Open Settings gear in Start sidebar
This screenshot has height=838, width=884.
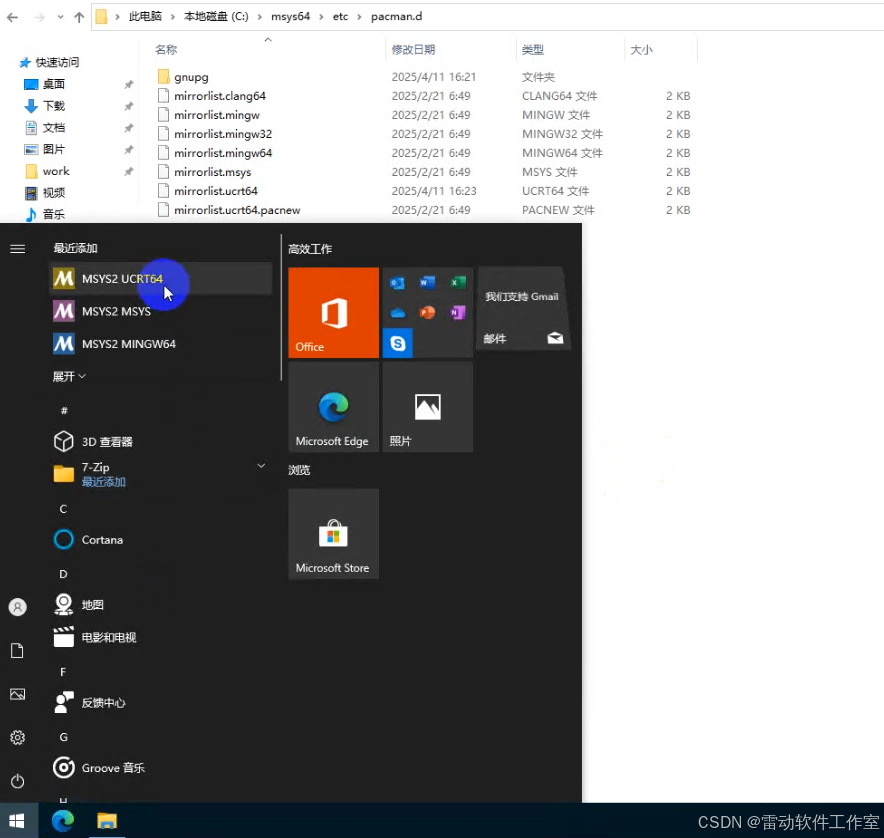click(x=17, y=738)
